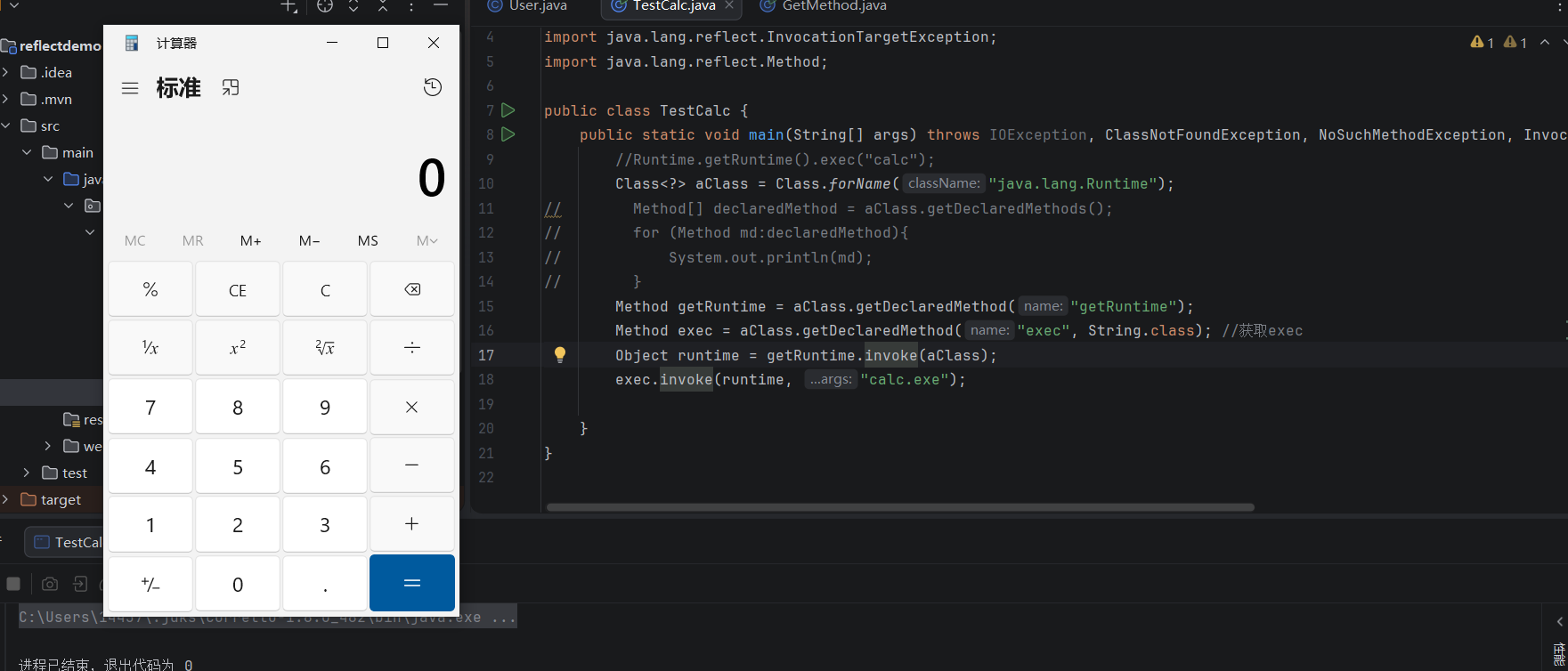
Task: Click Calculator MS memory store
Action: click(x=368, y=240)
